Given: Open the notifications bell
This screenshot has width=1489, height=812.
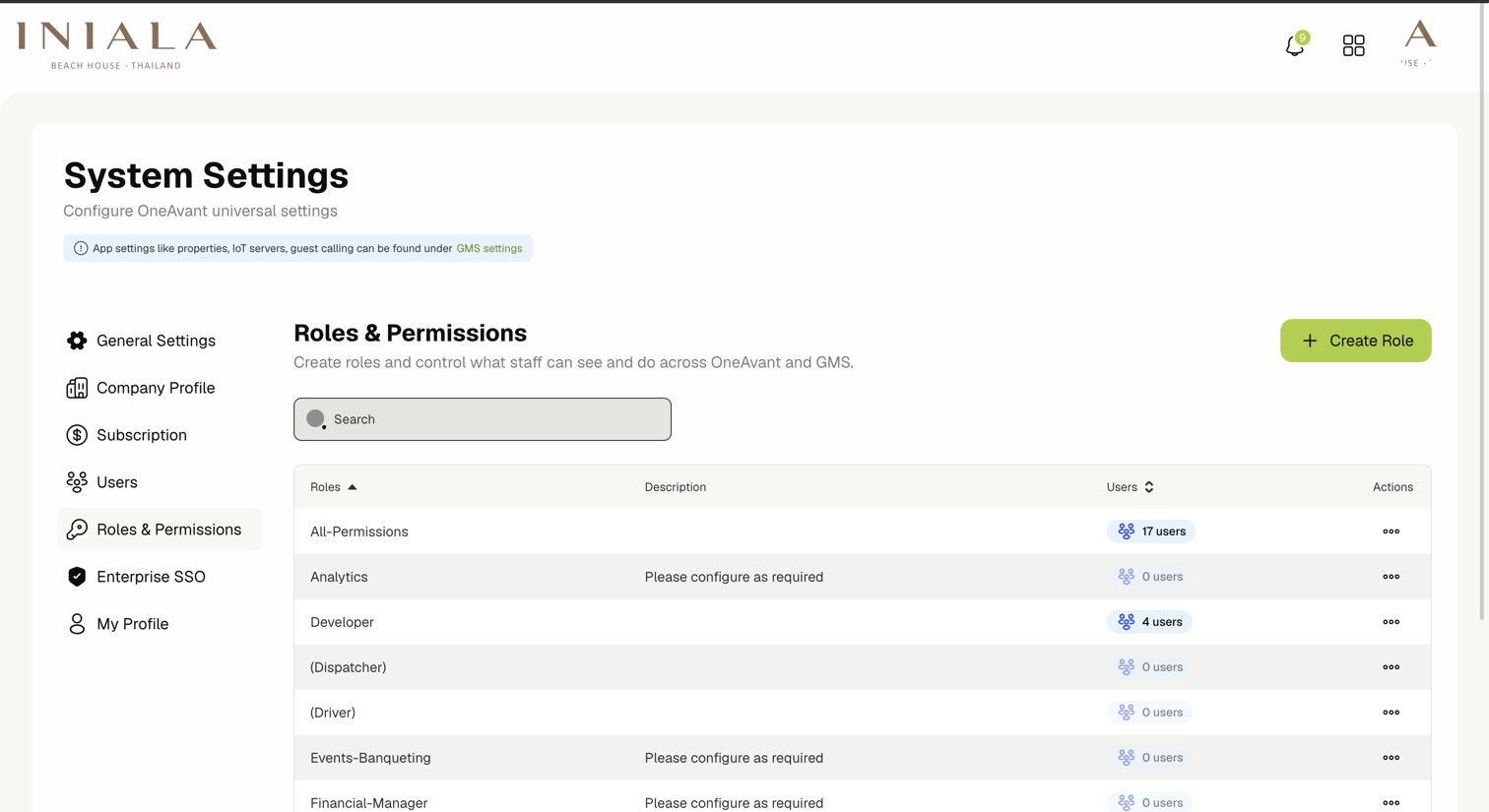Looking at the screenshot, I should point(1295,45).
